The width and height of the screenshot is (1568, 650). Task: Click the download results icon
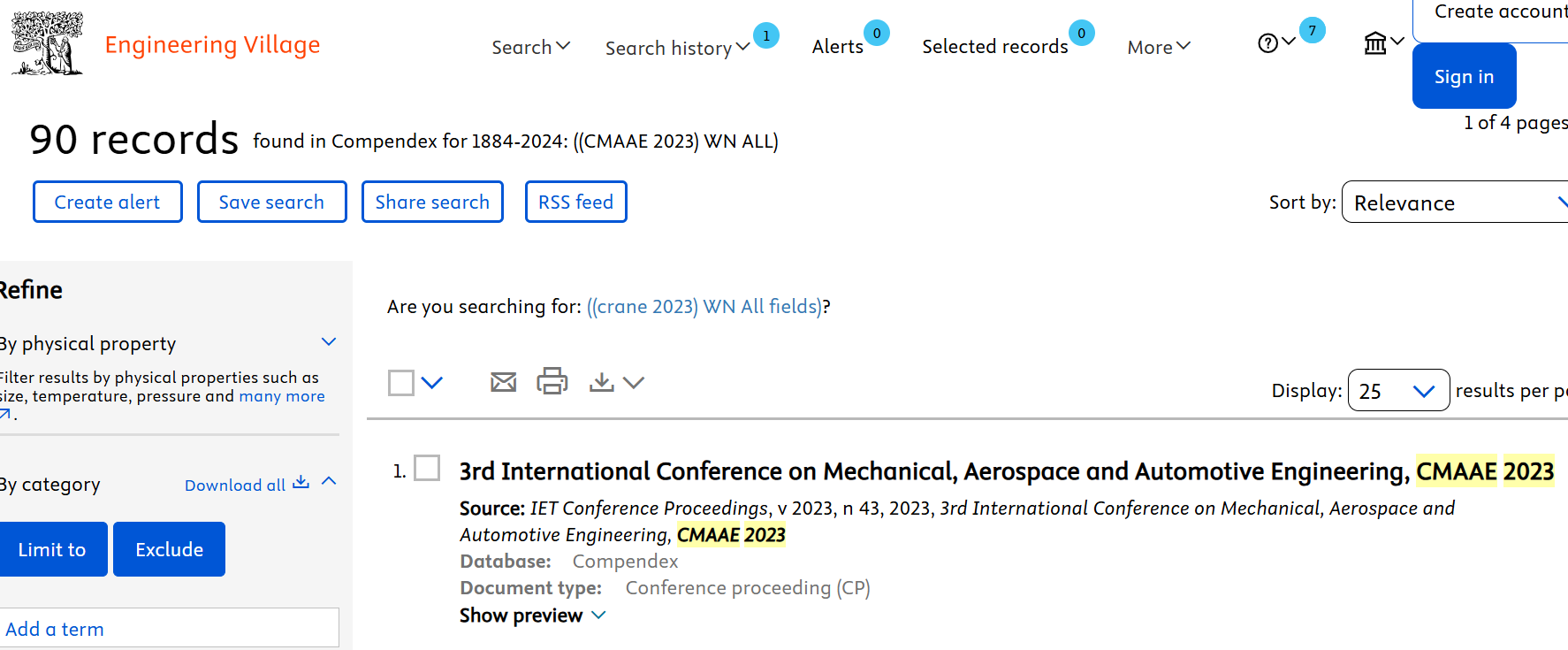coord(602,382)
